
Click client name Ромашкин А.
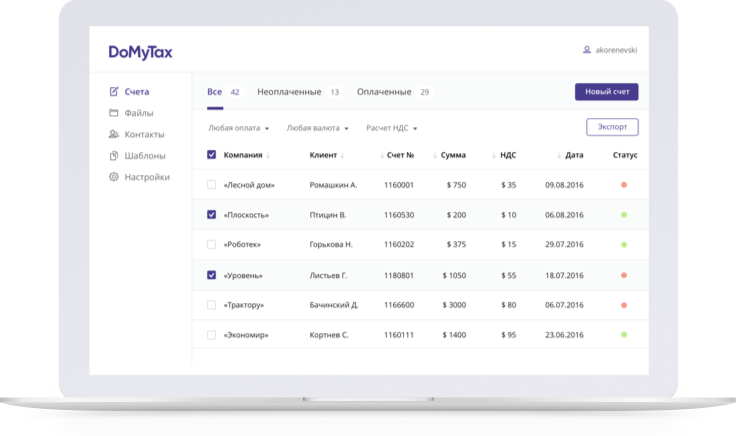333,185
